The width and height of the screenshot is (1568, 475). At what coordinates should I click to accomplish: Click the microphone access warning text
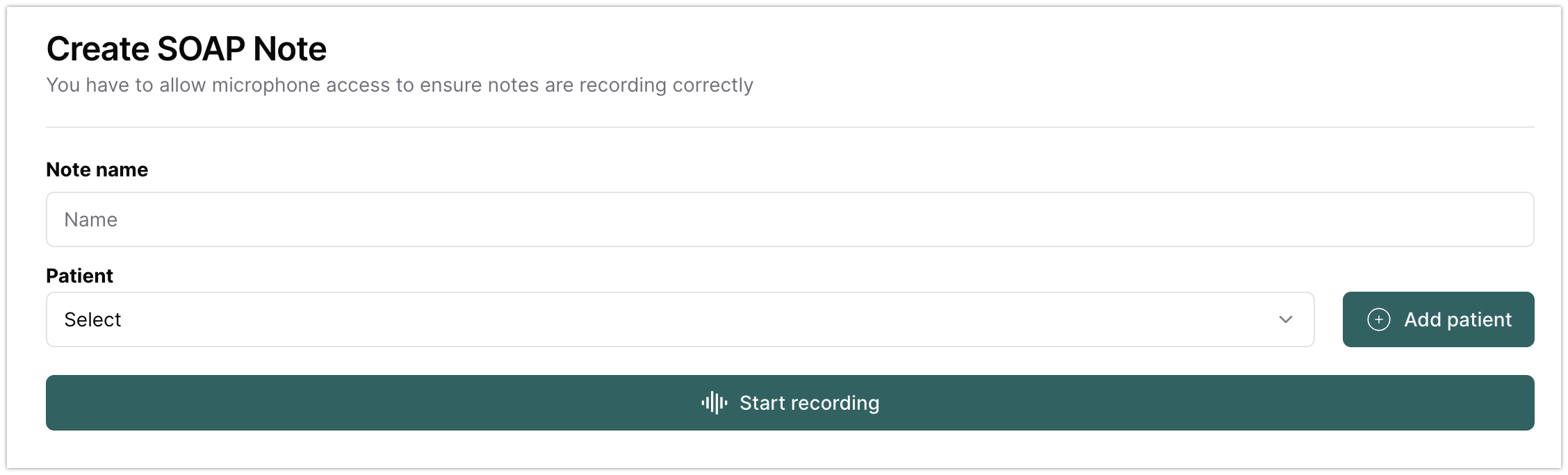[400, 85]
